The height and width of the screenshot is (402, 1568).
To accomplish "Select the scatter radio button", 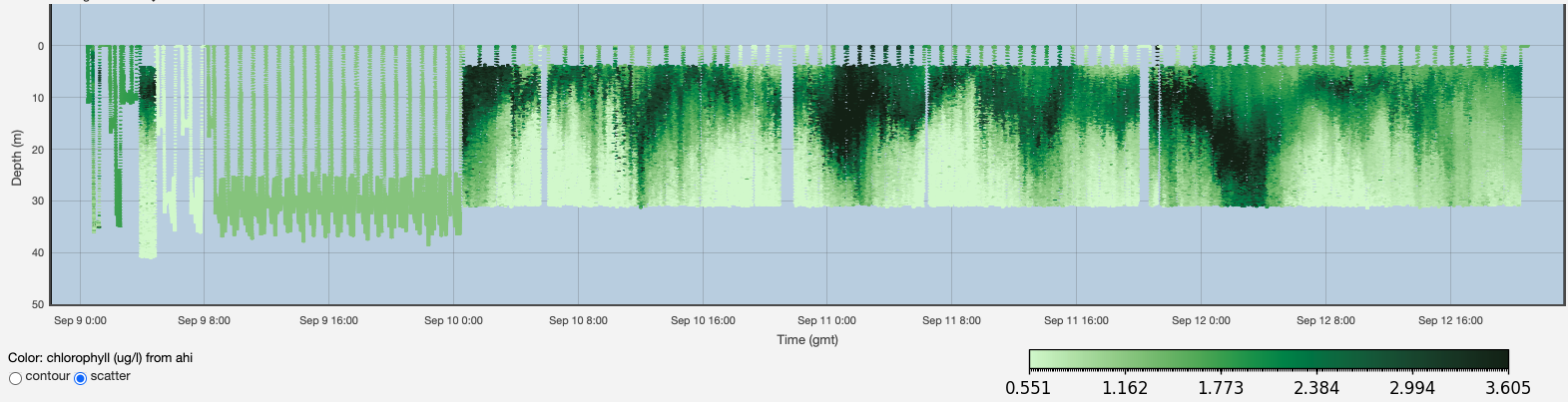I will point(81,378).
